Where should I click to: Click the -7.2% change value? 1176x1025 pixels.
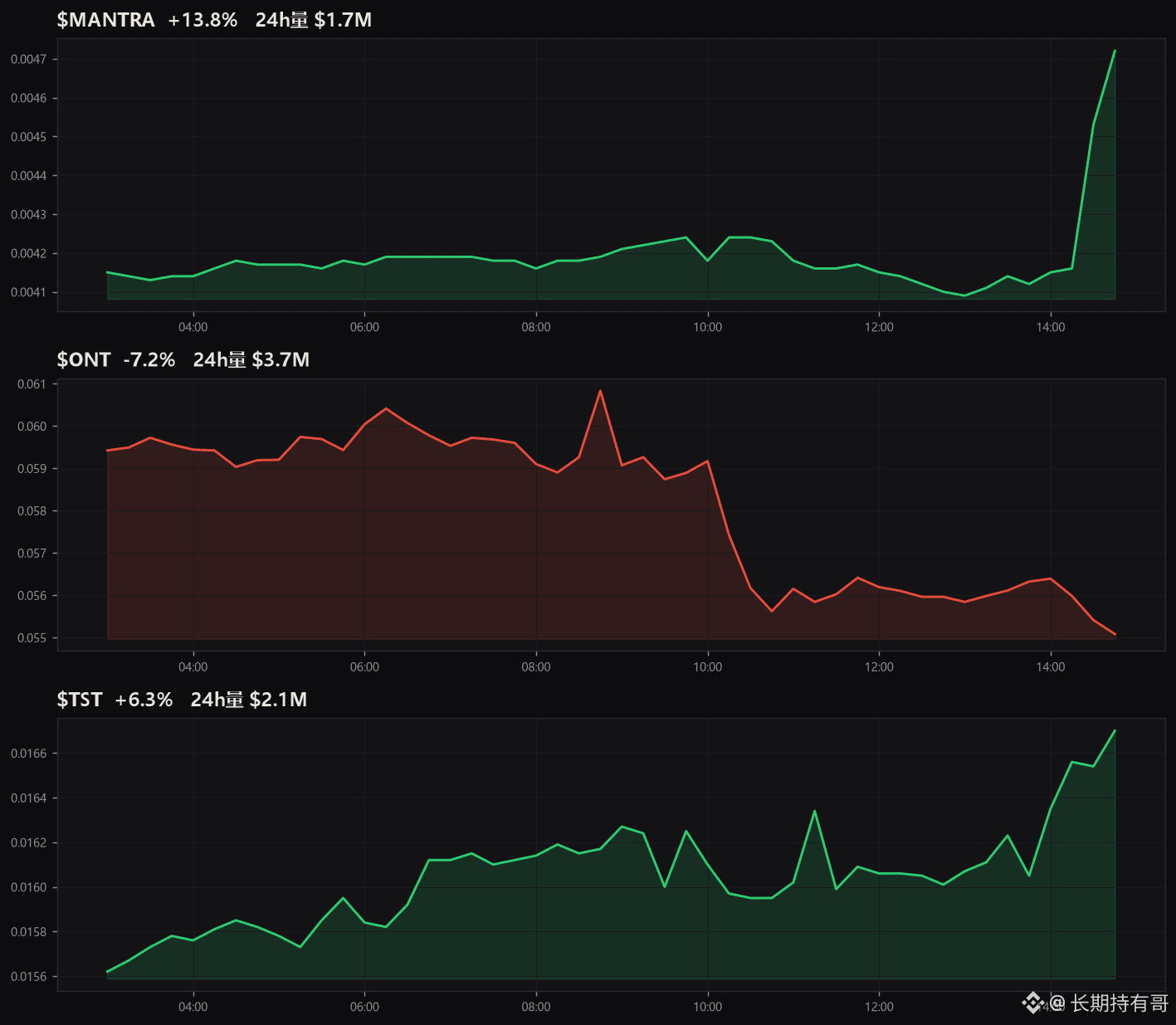tap(149, 359)
